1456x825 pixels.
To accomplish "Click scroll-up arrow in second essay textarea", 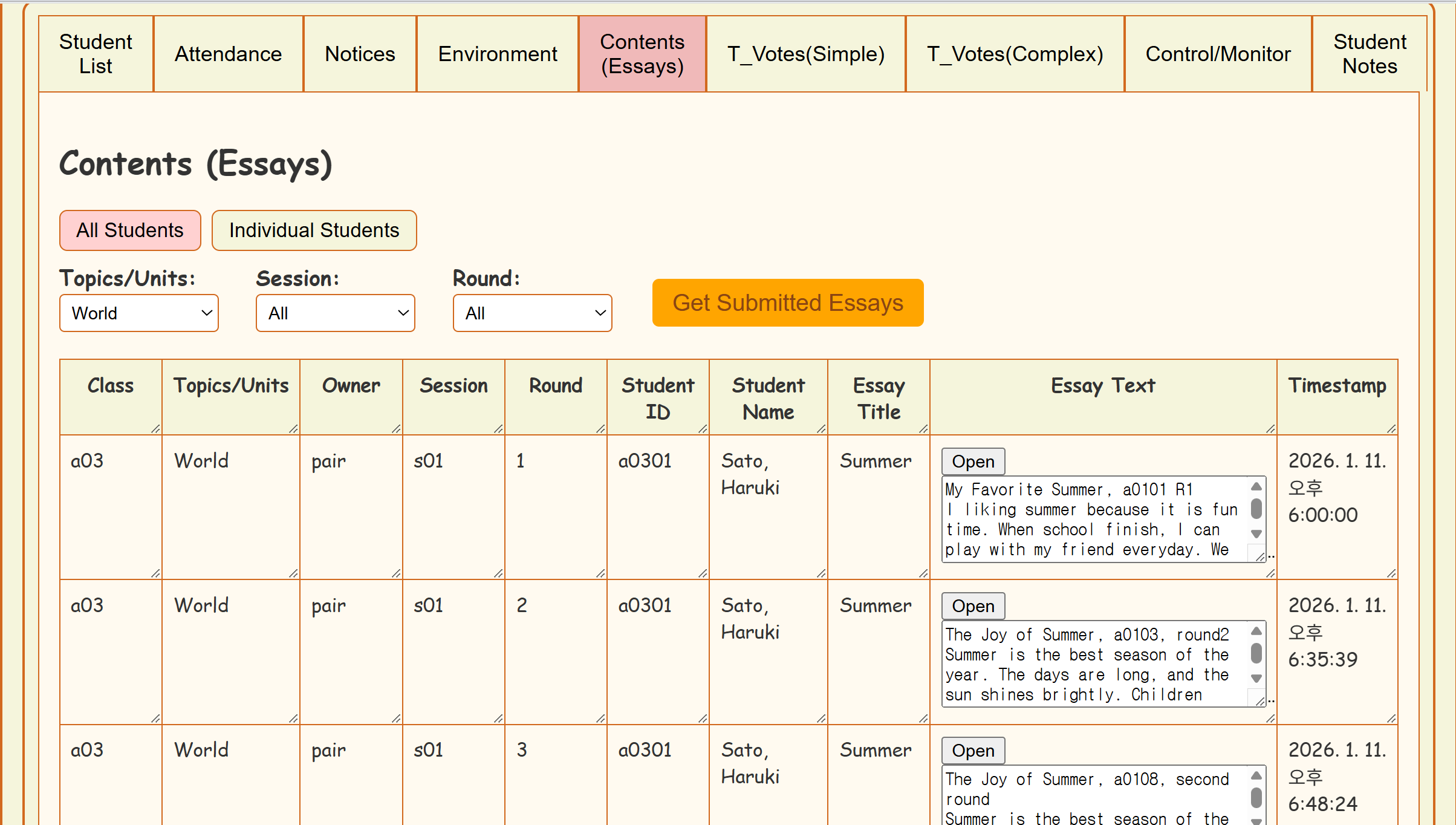I will pyautogui.click(x=1256, y=631).
